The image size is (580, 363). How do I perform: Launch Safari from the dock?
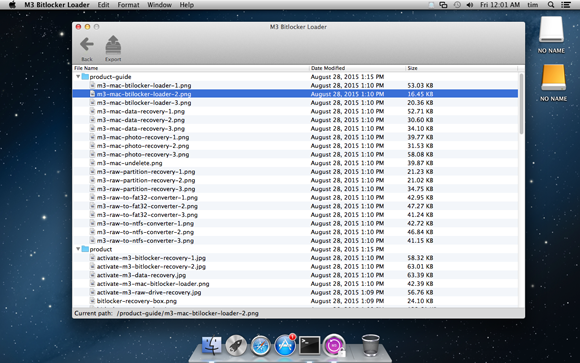260,346
